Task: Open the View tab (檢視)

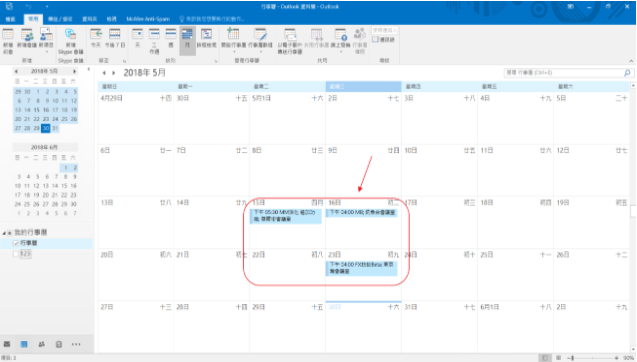Action: tap(112, 19)
